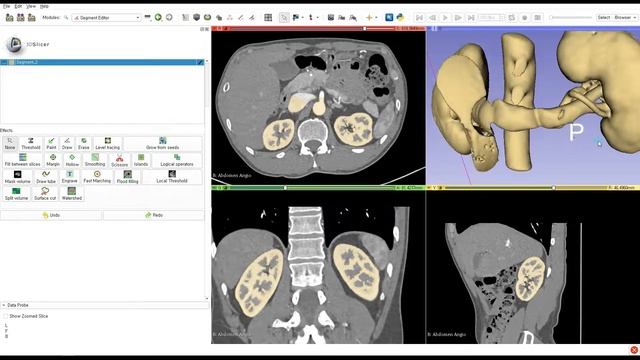Activate the Threshold effect
Viewport: 640px width, 360px height.
pyautogui.click(x=31, y=144)
